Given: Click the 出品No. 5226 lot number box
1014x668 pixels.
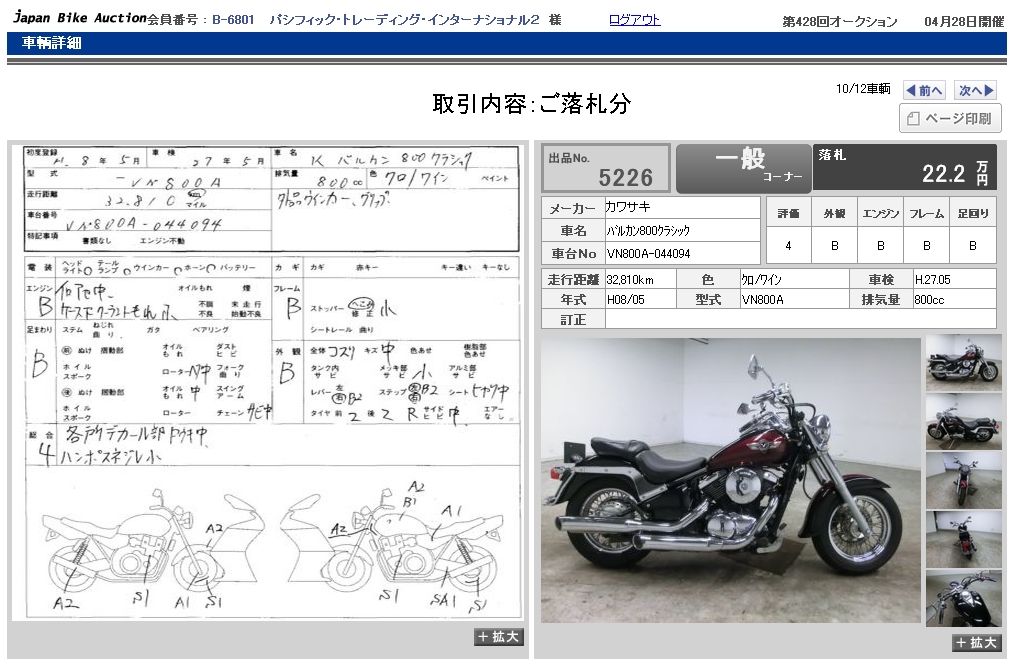Looking at the screenshot, I should (605, 168).
